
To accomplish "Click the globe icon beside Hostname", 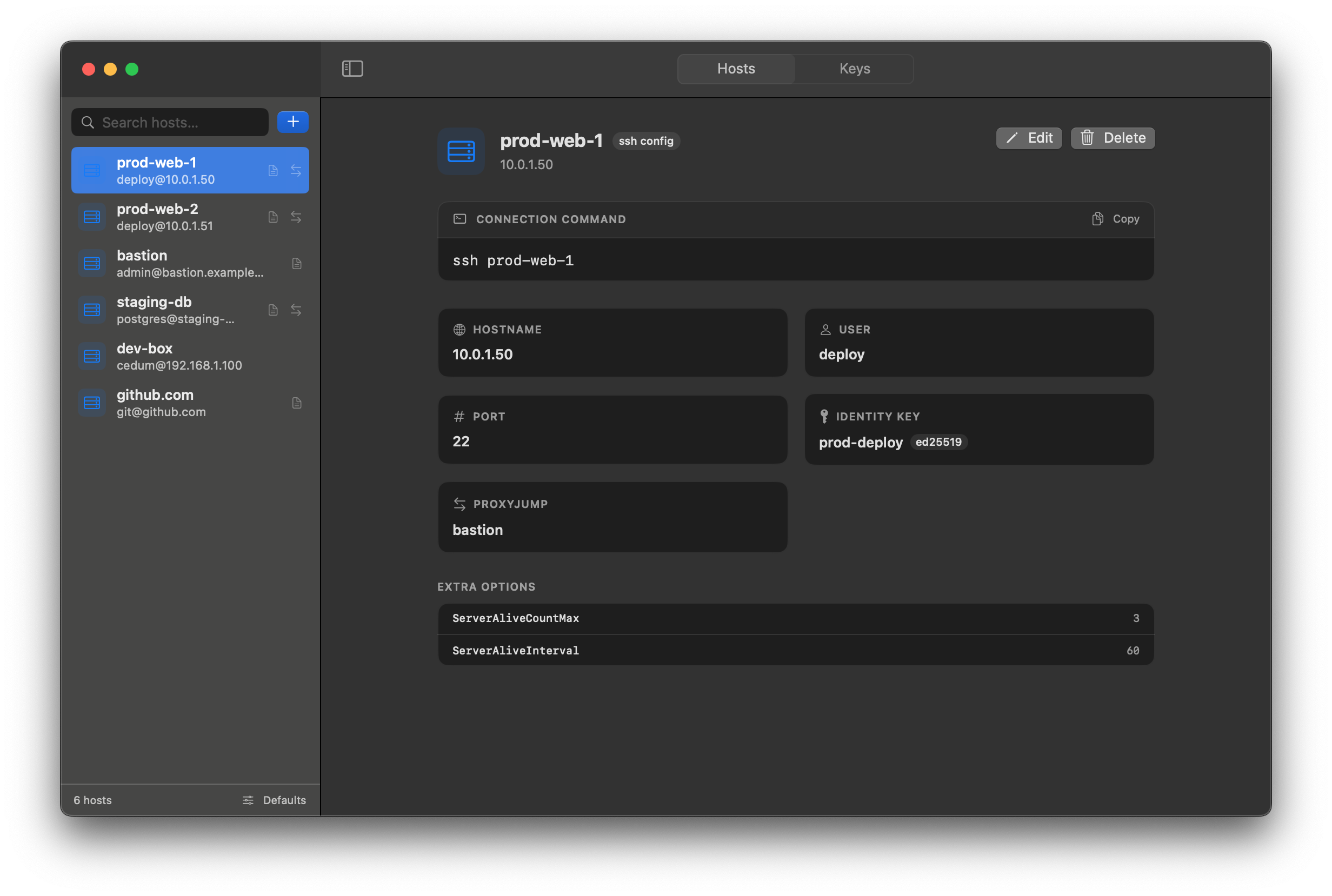I will 459,330.
